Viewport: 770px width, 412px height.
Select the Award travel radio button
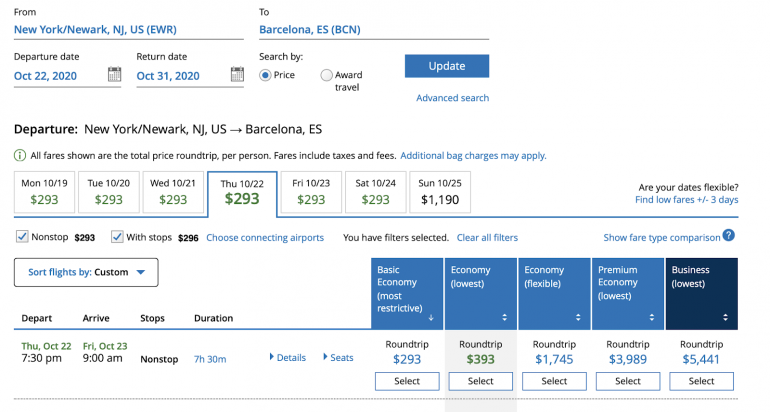coord(327,75)
